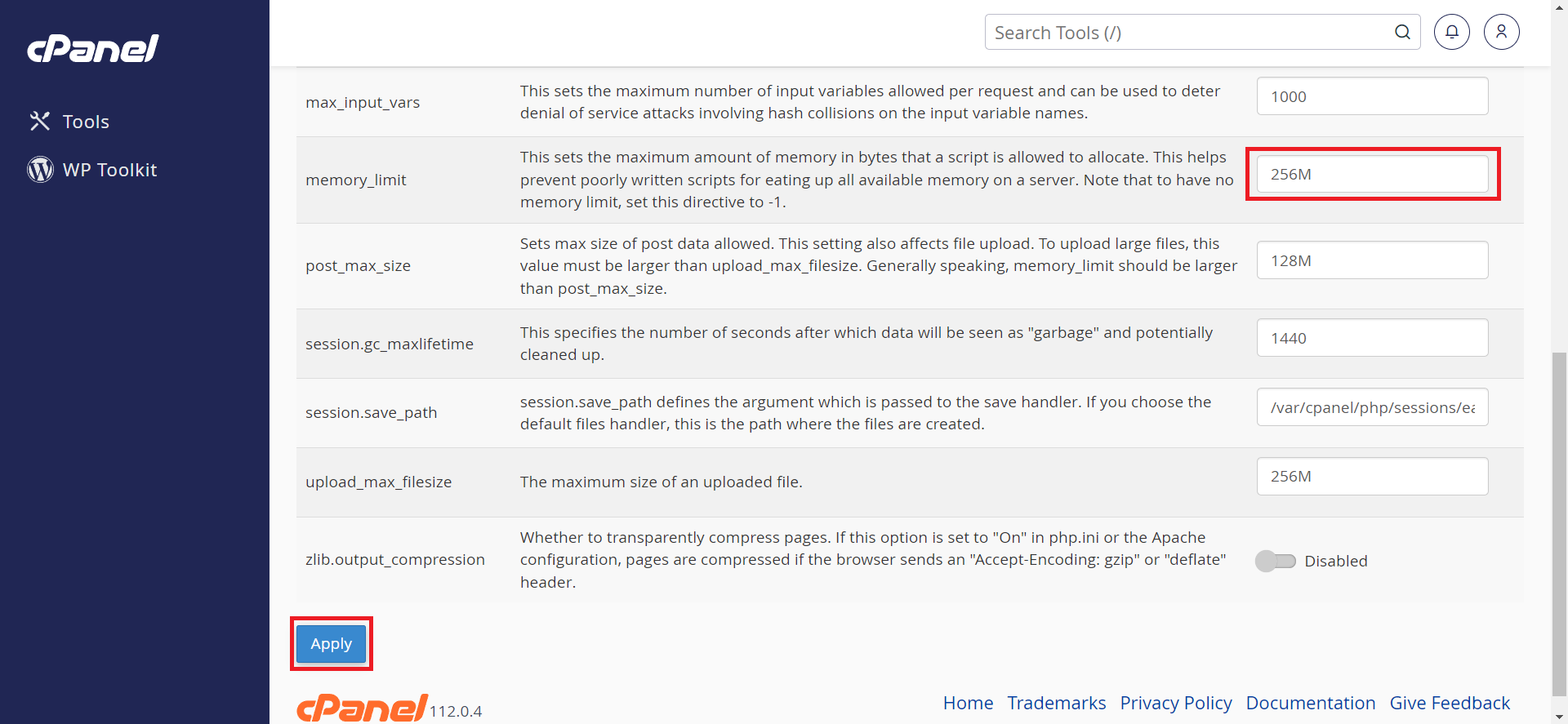Click the Apply button
The width and height of the screenshot is (1568, 724).
332,644
